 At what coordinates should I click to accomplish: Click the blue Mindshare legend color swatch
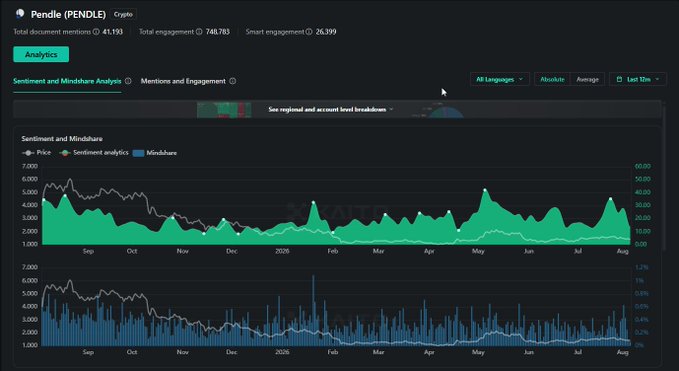tap(138, 153)
